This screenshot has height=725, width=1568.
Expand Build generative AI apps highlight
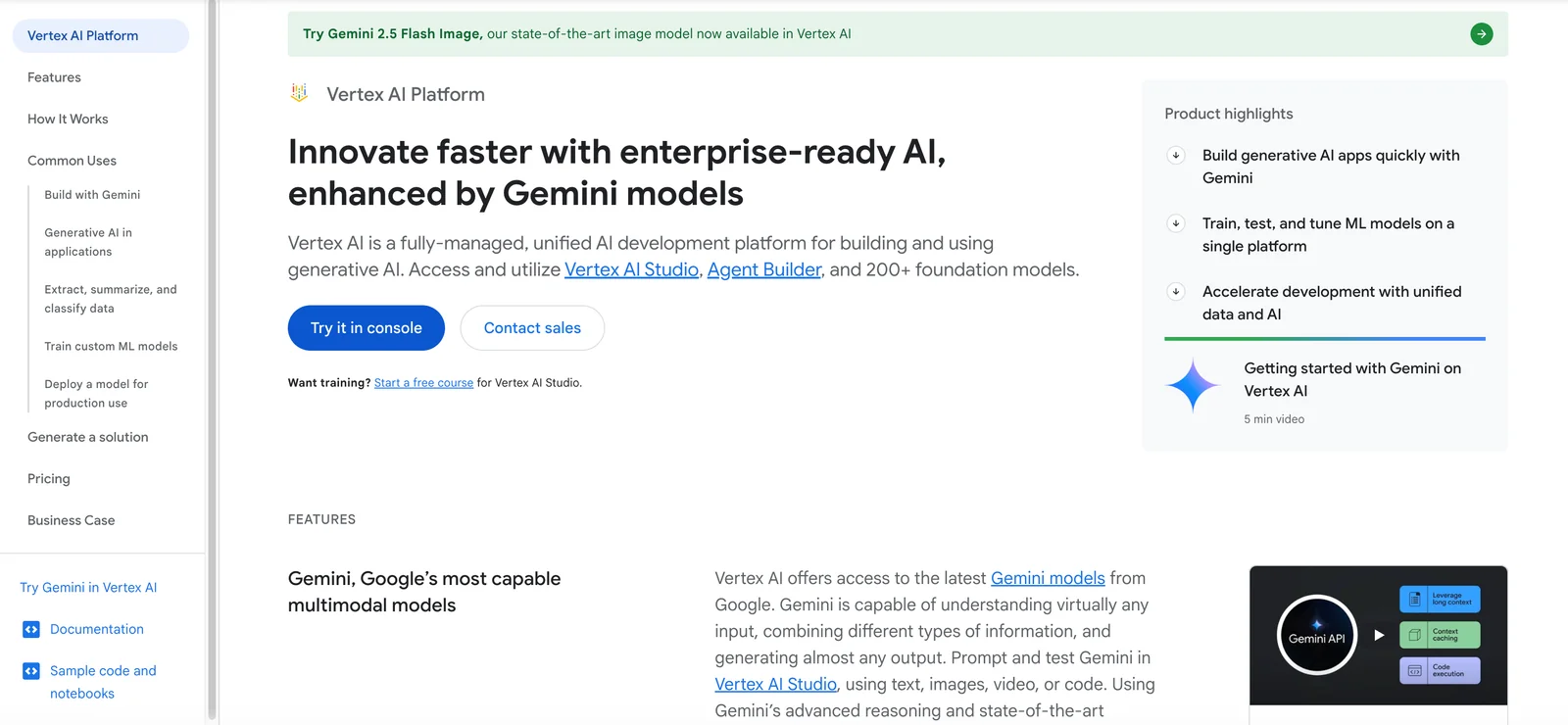[1176, 155]
